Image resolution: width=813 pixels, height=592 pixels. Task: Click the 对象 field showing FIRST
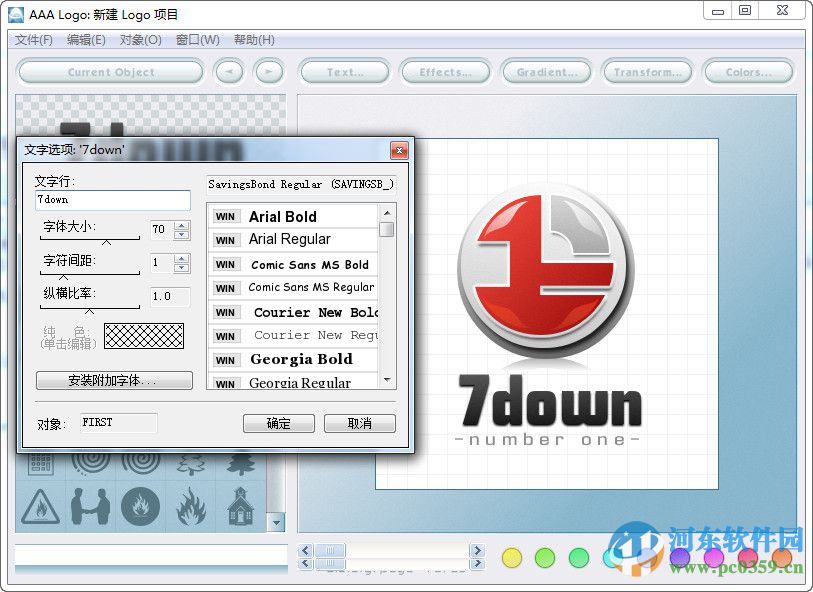point(119,422)
